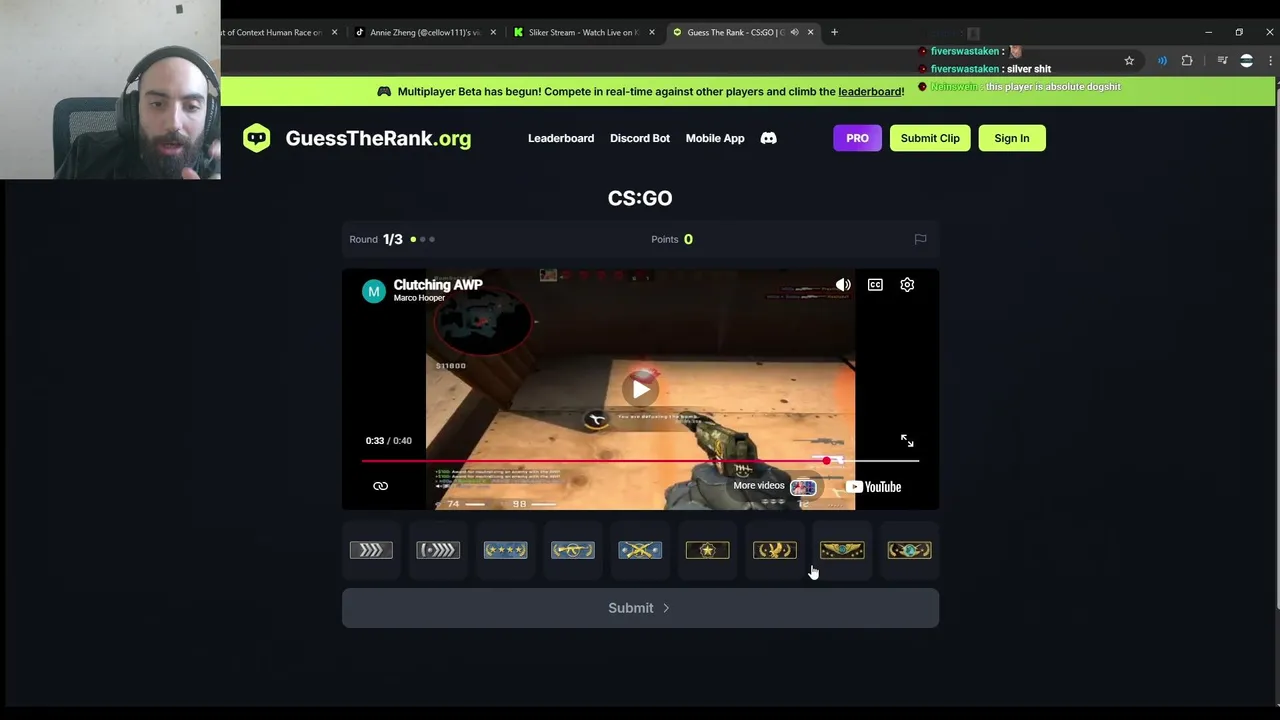The height and width of the screenshot is (720, 1280).
Task: Click the blue audio extension icon
Action: tap(1162, 61)
